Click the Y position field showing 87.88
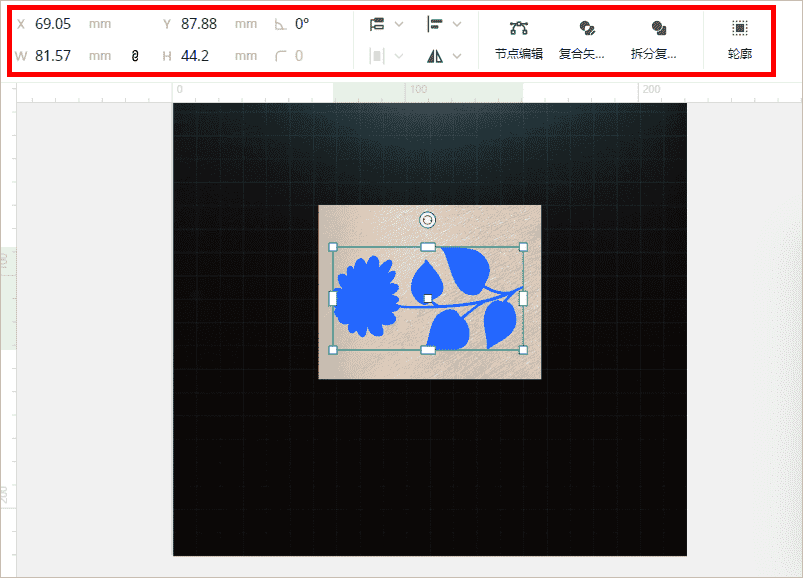Image resolution: width=803 pixels, height=578 pixels. point(199,24)
